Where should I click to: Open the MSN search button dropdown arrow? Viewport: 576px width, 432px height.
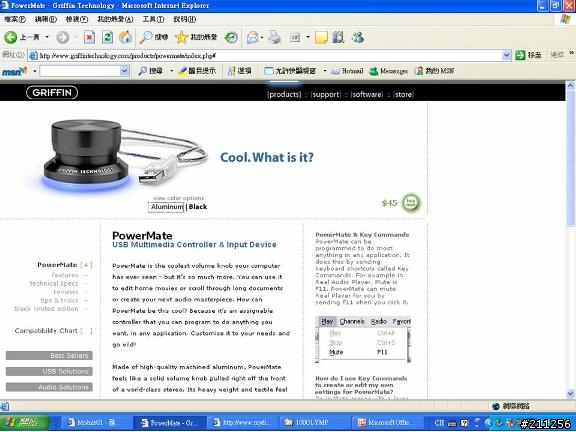coord(171,71)
